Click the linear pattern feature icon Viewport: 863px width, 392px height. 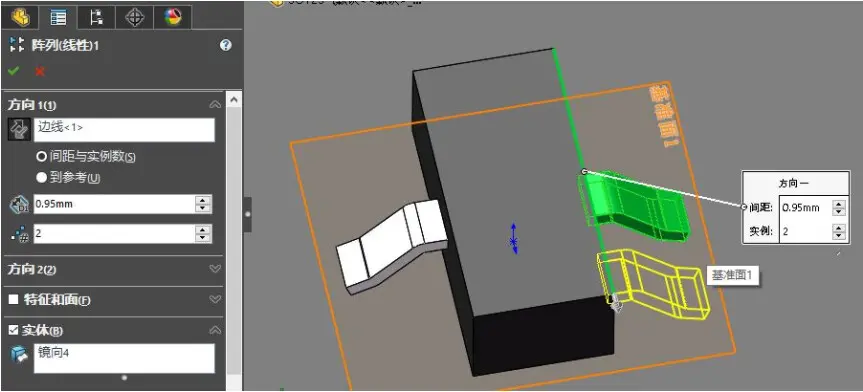click(17, 45)
